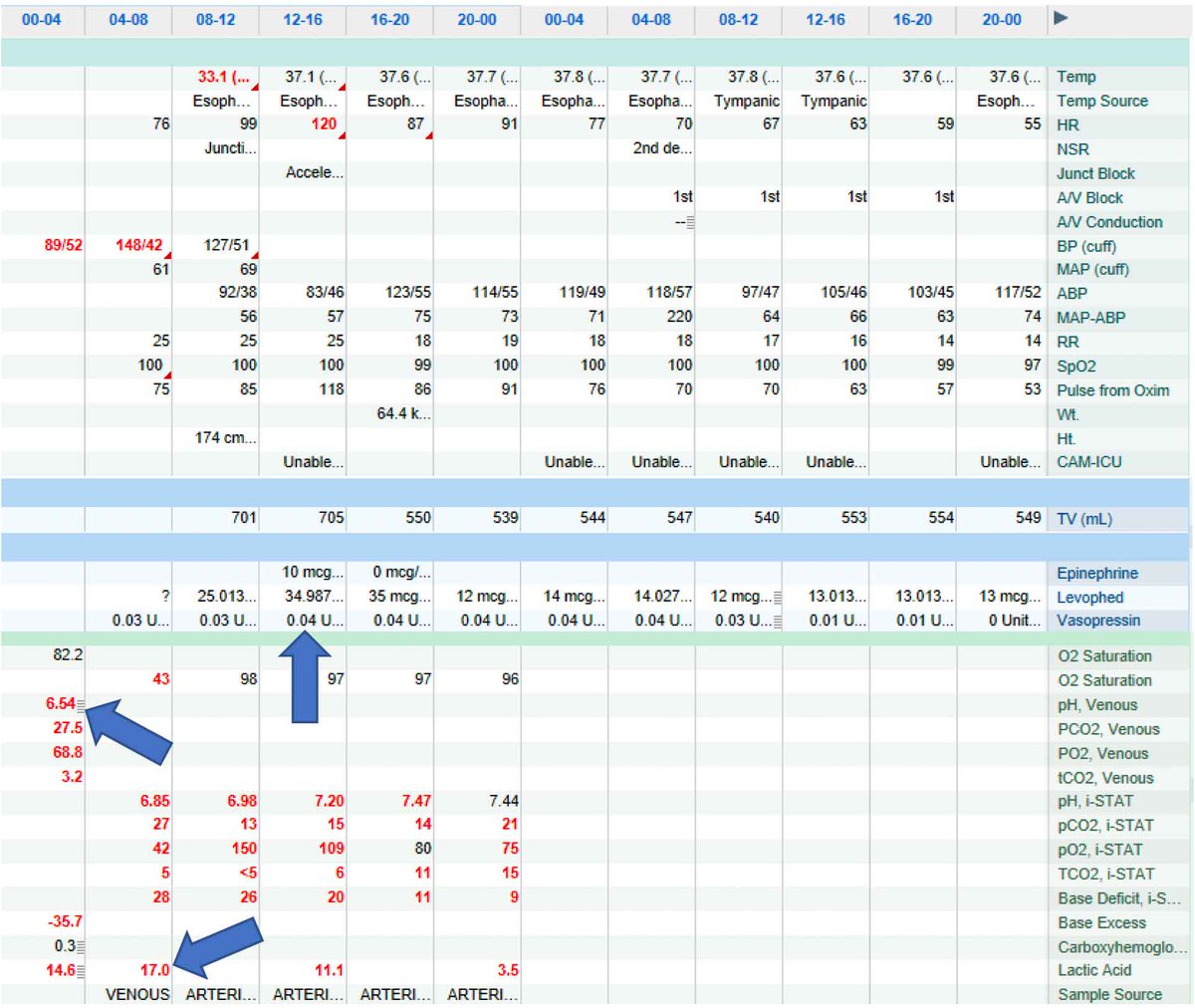This screenshot has height=1008, width=1195.
Task: Select the i-STAT pH value 7.47
Action: [416, 801]
